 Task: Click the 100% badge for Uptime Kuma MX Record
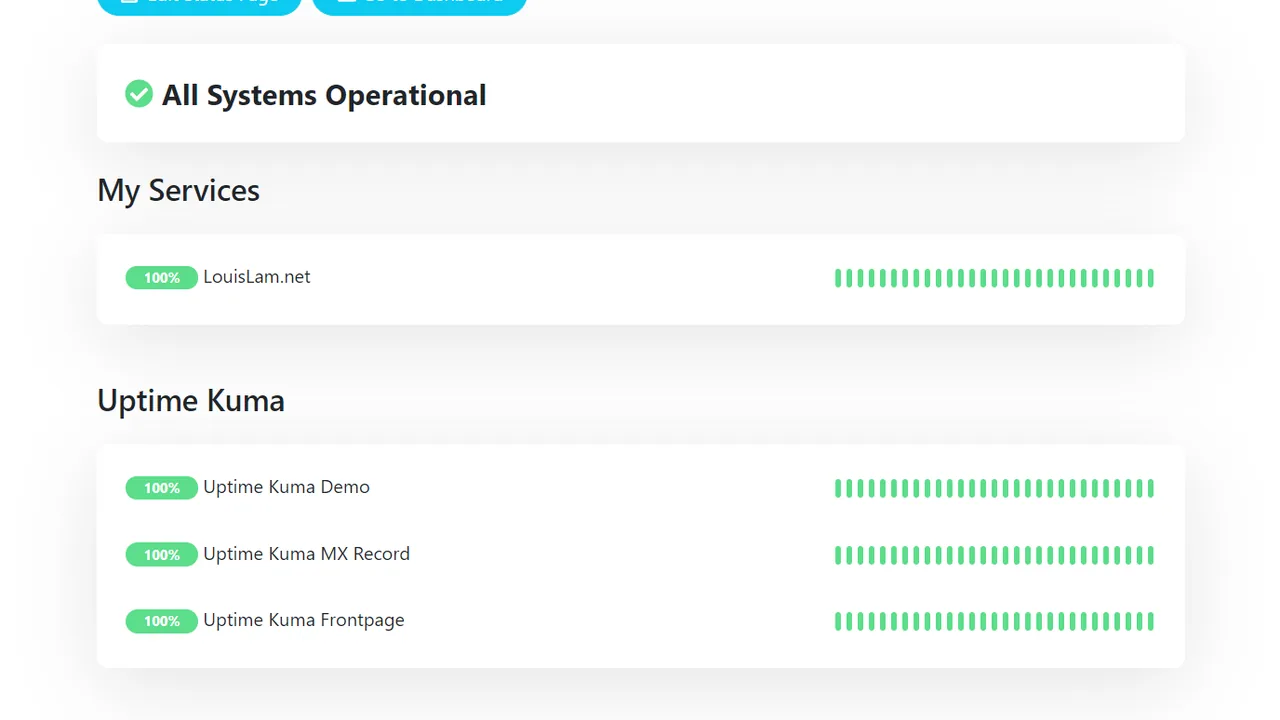(161, 555)
